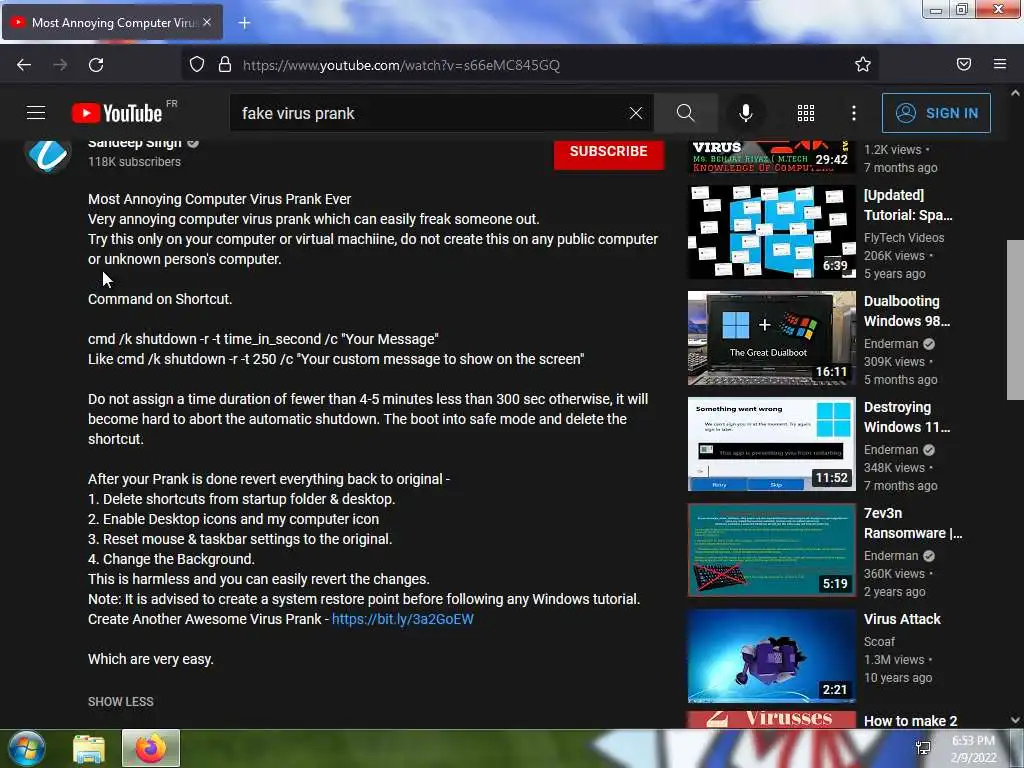The height and width of the screenshot is (768, 1024).
Task: Click the browser address bar URL
Action: (401, 65)
